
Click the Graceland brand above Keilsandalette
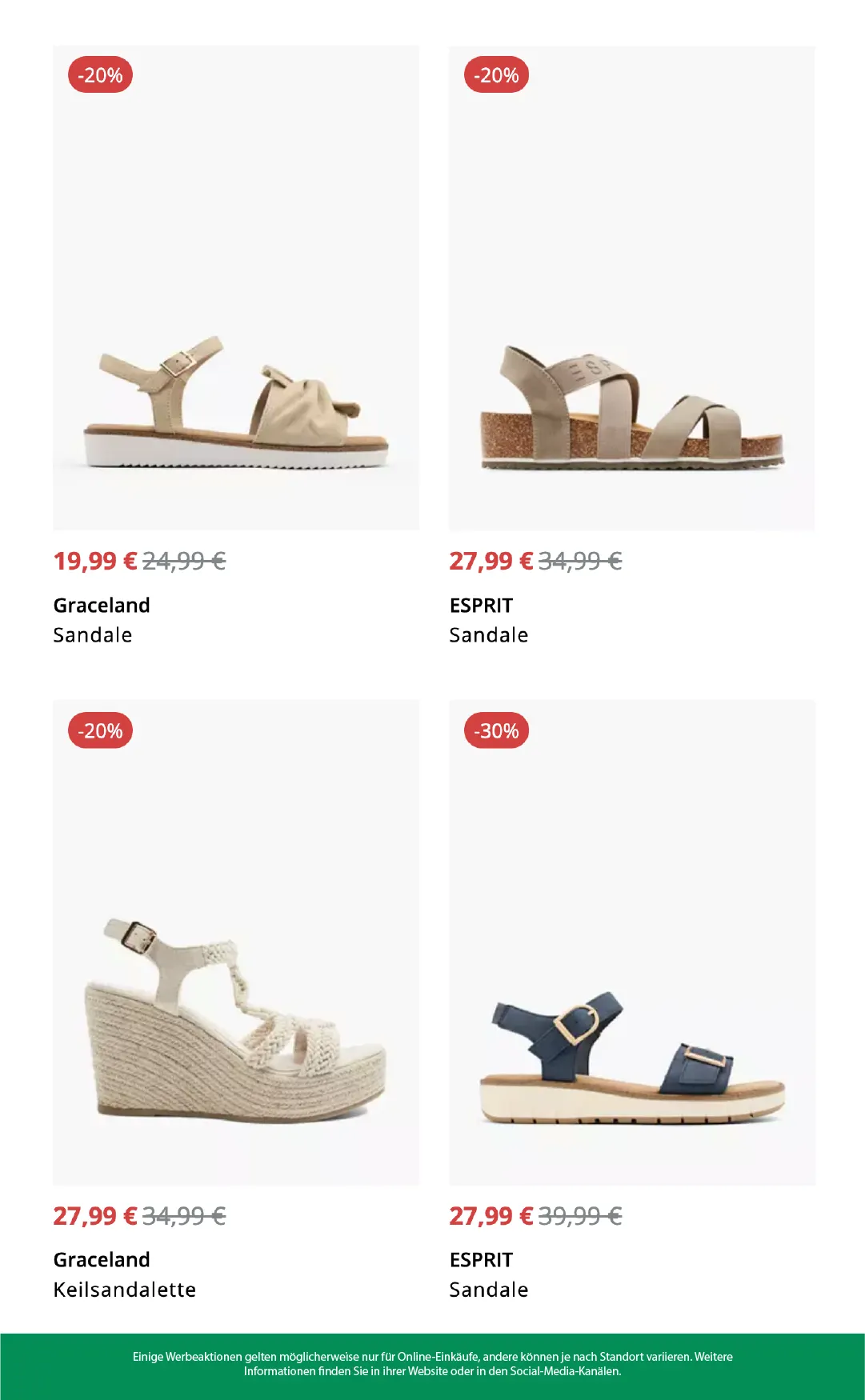(x=102, y=1259)
